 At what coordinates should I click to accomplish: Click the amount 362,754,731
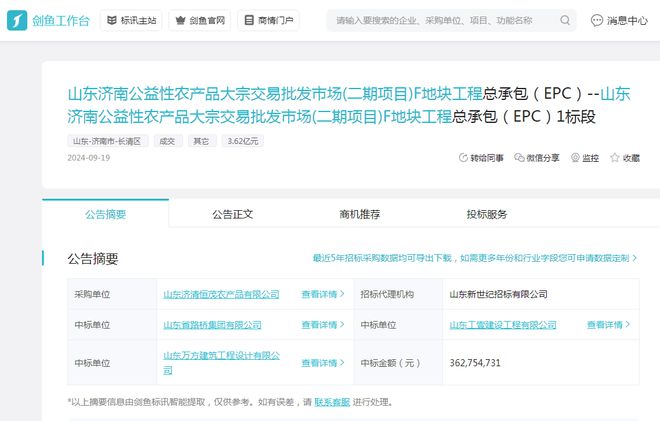pyautogui.click(x=475, y=363)
